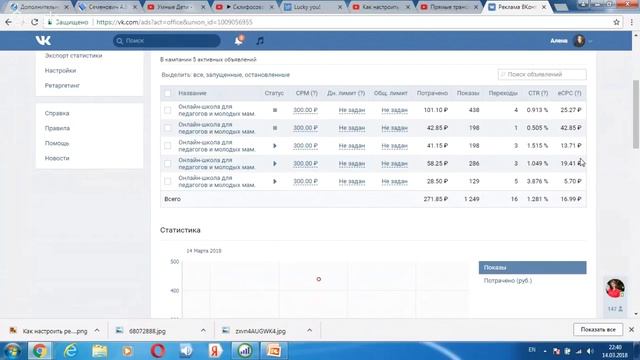Click the running status icon for 58.25 ₽ ad
The image size is (640, 360).
pos(275,164)
